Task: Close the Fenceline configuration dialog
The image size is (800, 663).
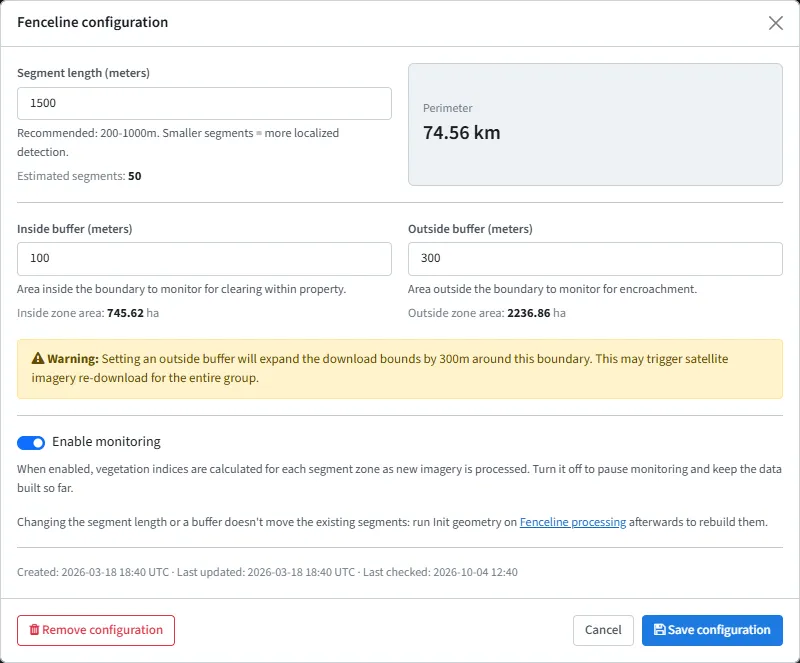Action: [776, 23]
